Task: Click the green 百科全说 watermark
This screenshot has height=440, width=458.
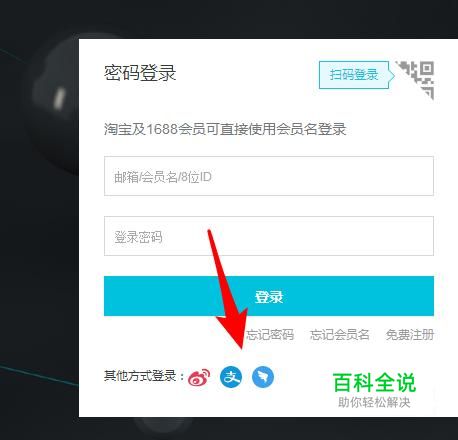Action: click(374, 383)
